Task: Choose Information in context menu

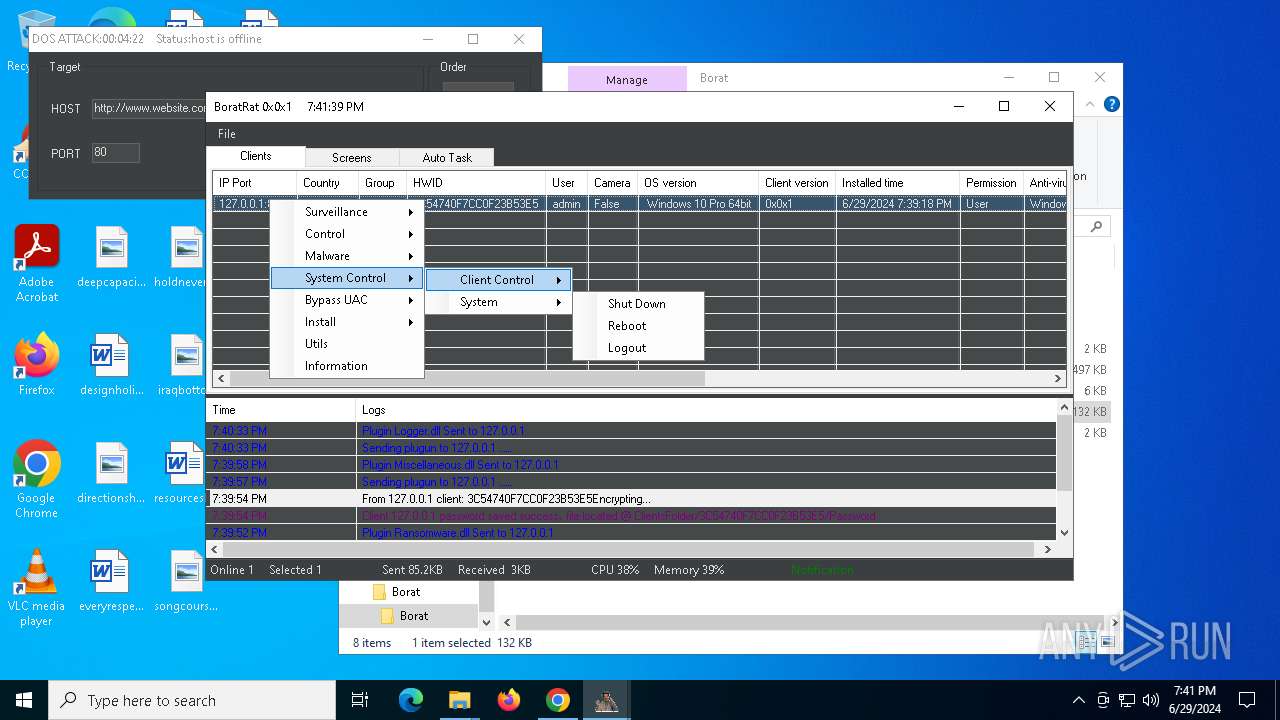Action: 347,366
